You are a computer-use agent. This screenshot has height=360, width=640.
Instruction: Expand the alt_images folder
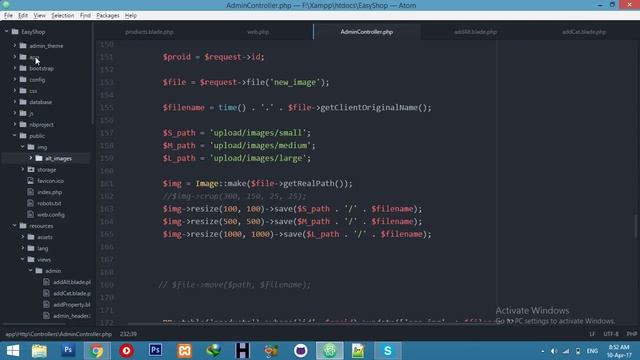(31, 158)
